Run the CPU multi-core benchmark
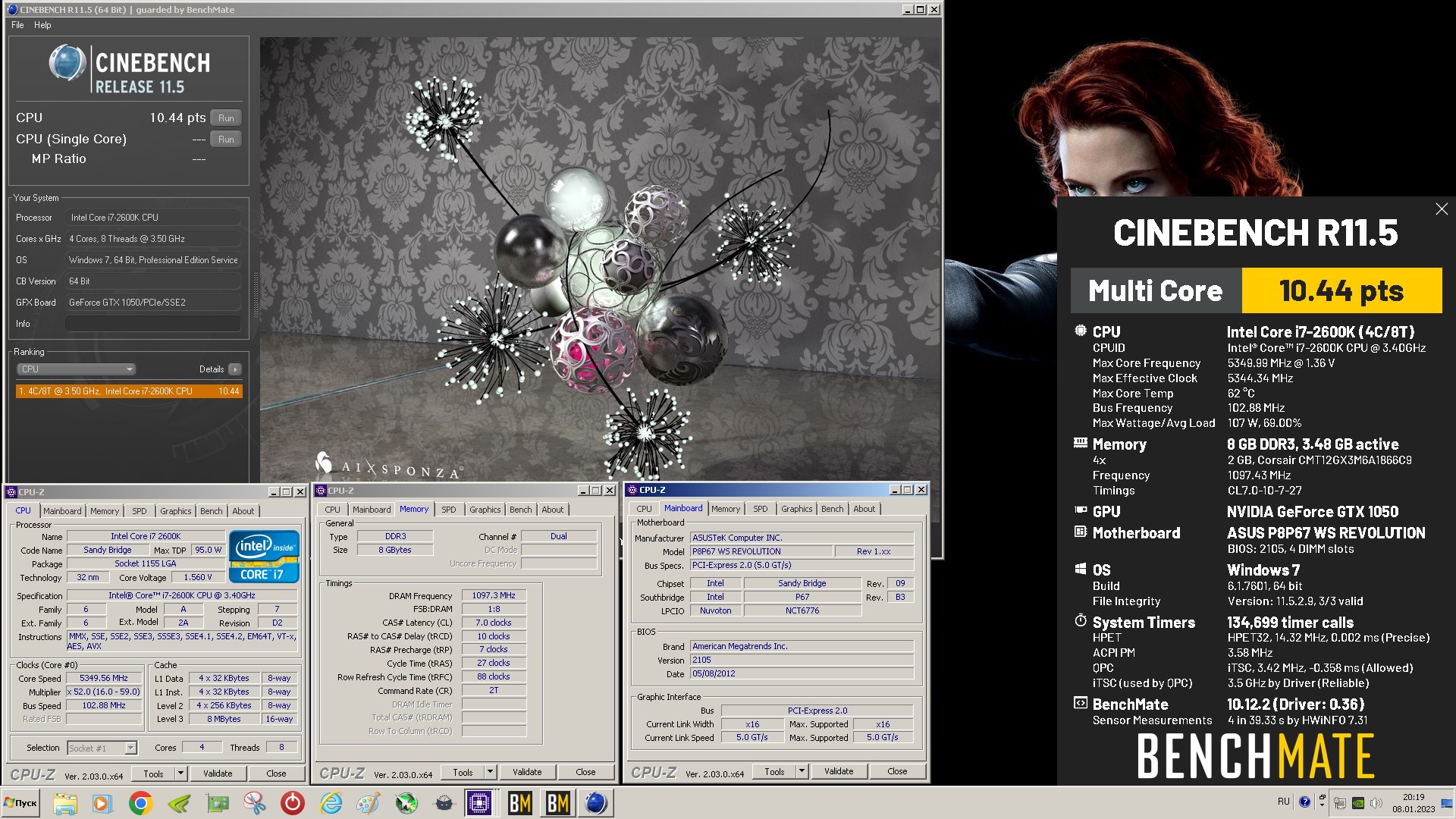The width and height of the screenshot is (1456, 819). click(226, 118)
